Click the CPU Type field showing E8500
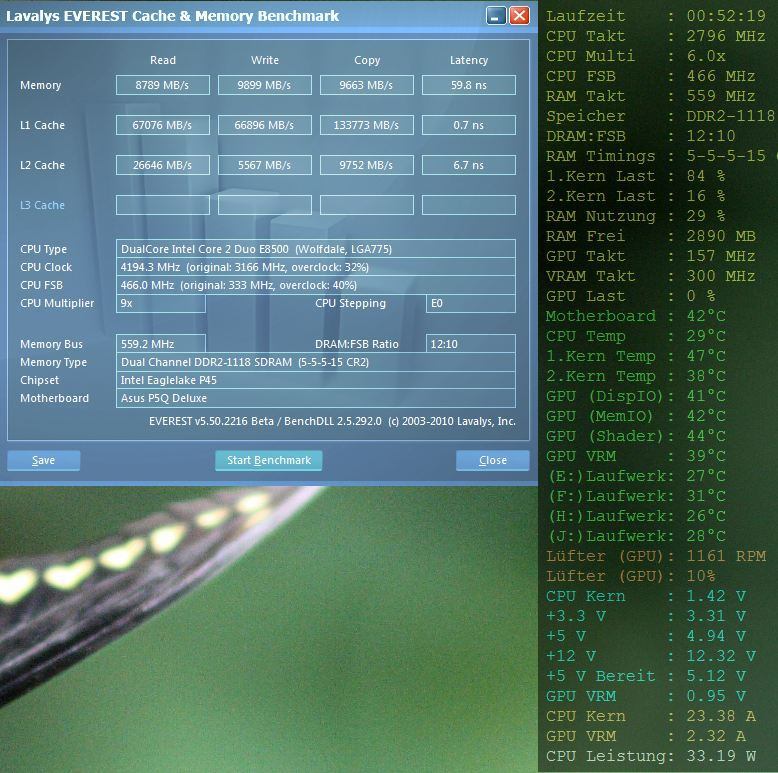The width and height of the screenshot is (778, 773). (x=316, y=249)
